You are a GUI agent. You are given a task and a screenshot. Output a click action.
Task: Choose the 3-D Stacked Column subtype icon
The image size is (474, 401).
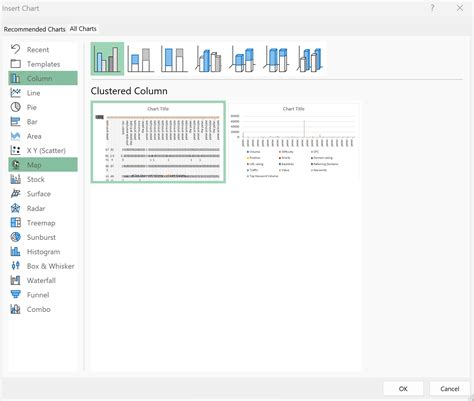pyautogui.click(x=242, y=59)
